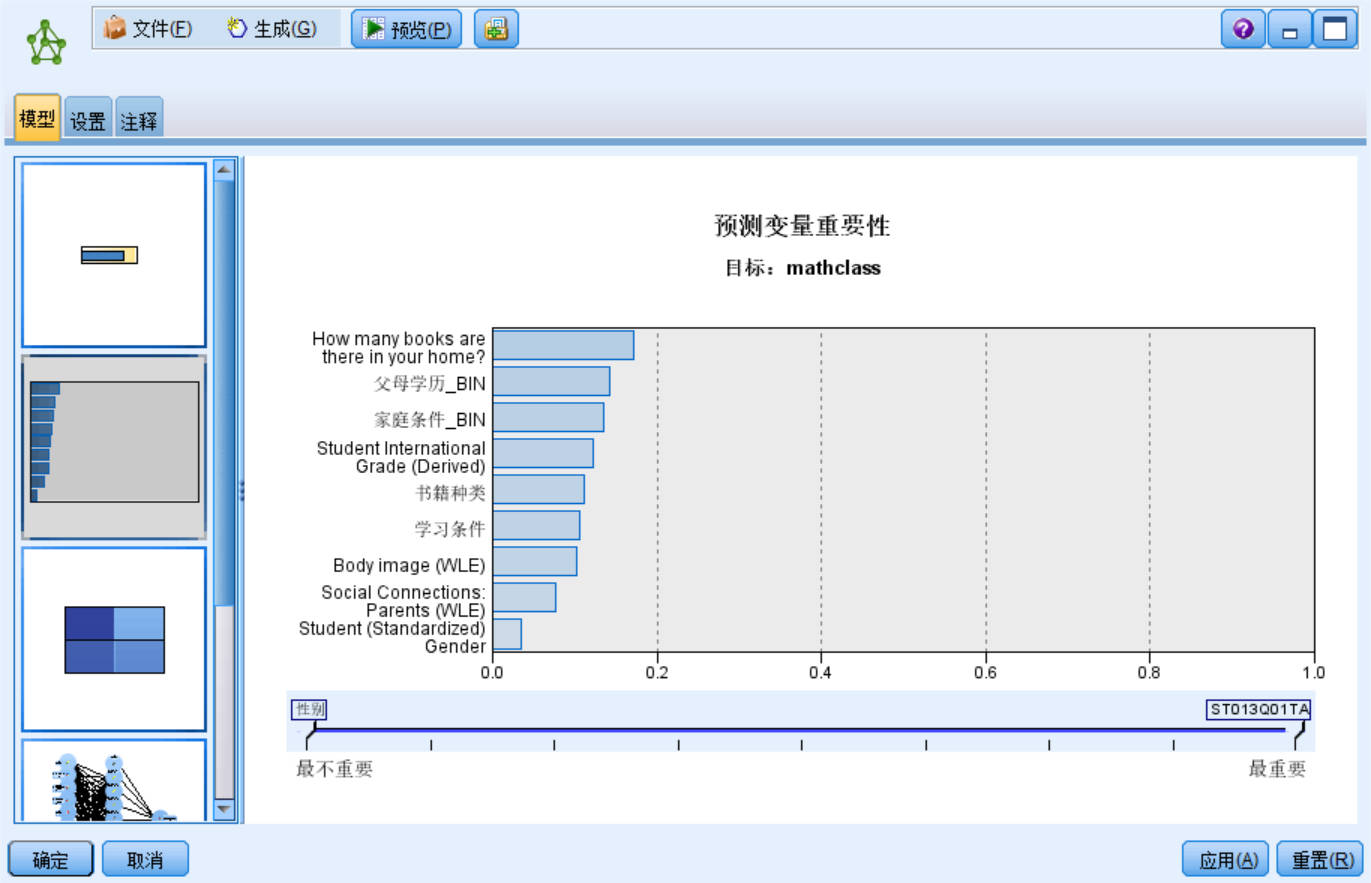
Task: Click the 预览(P) button
Action: 406,29
